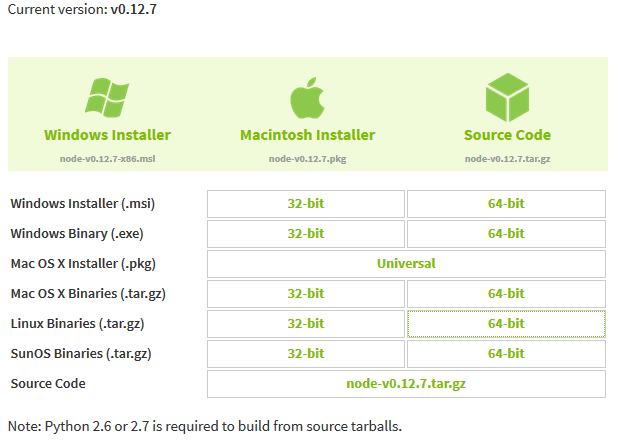Open the Source Code heading in banner
This screenshot has width=618, height=441.
click(x=507, y=135)
